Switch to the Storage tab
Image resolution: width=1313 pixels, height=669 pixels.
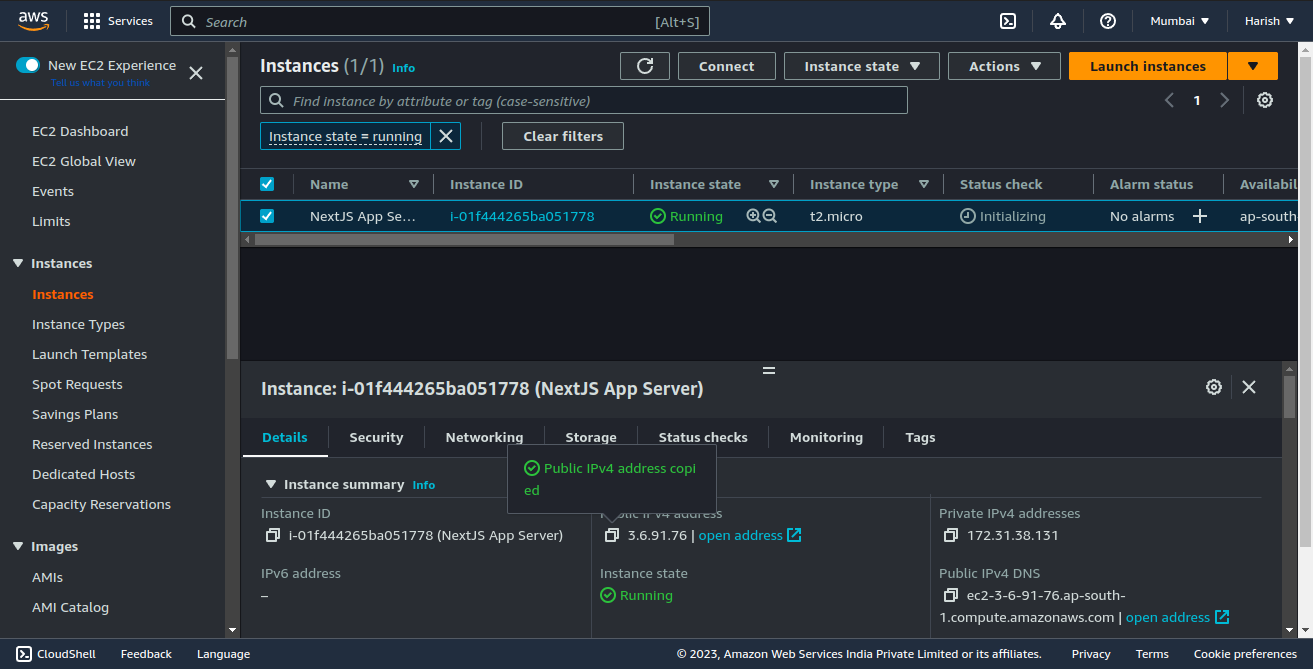pyautogui.click(x=591, y=437)
